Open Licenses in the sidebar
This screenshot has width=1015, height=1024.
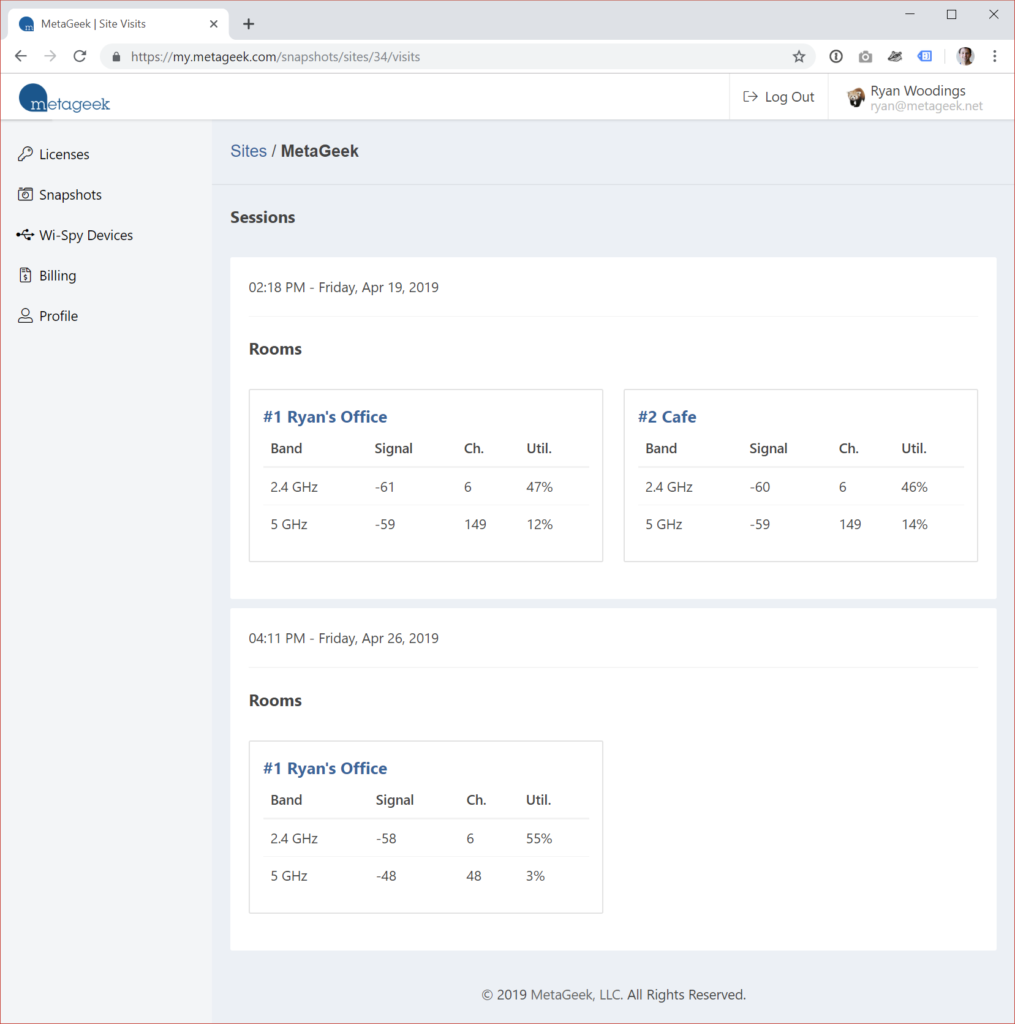[64, 154]
